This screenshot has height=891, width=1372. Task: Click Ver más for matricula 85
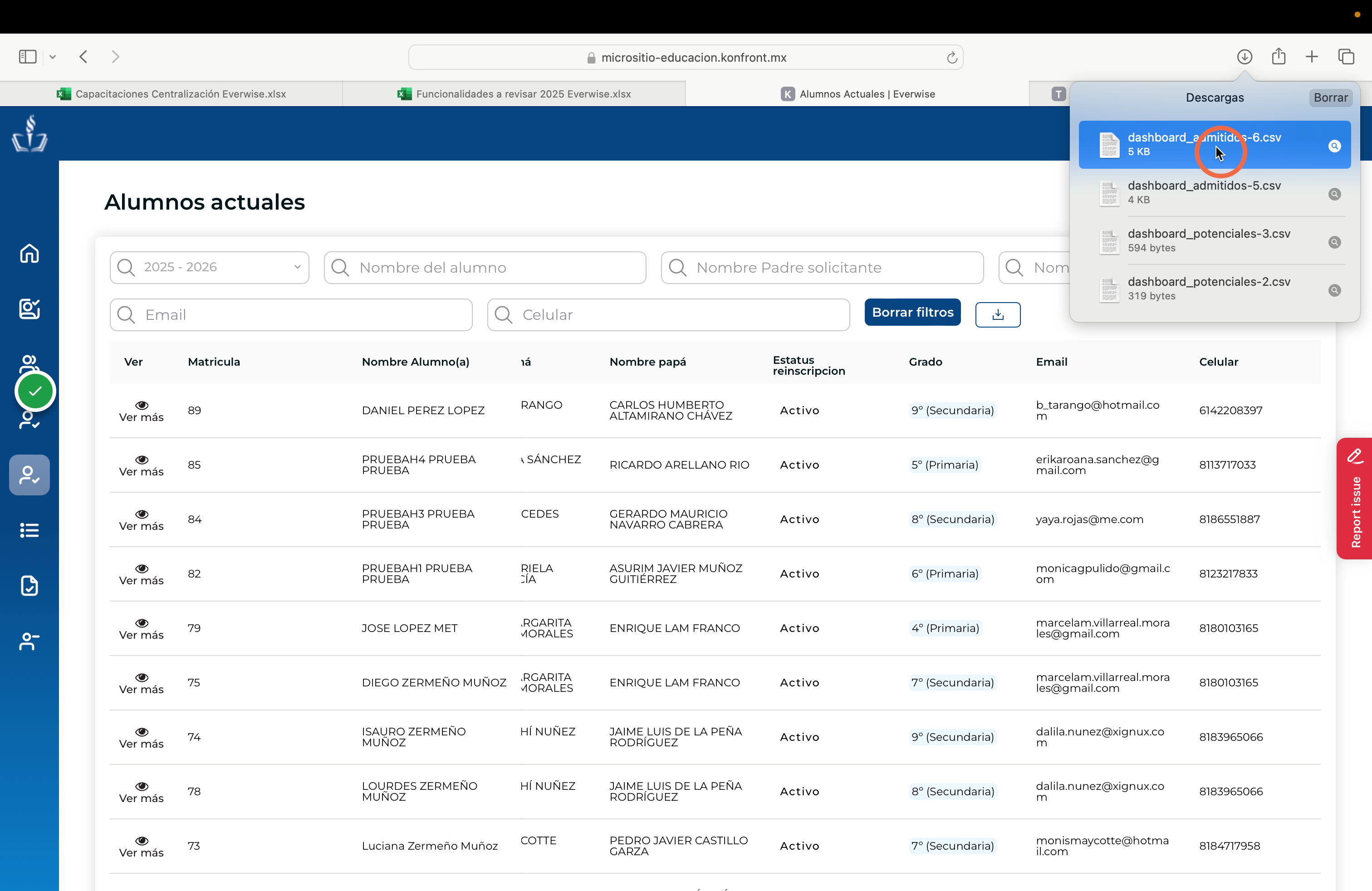point(141,465)
